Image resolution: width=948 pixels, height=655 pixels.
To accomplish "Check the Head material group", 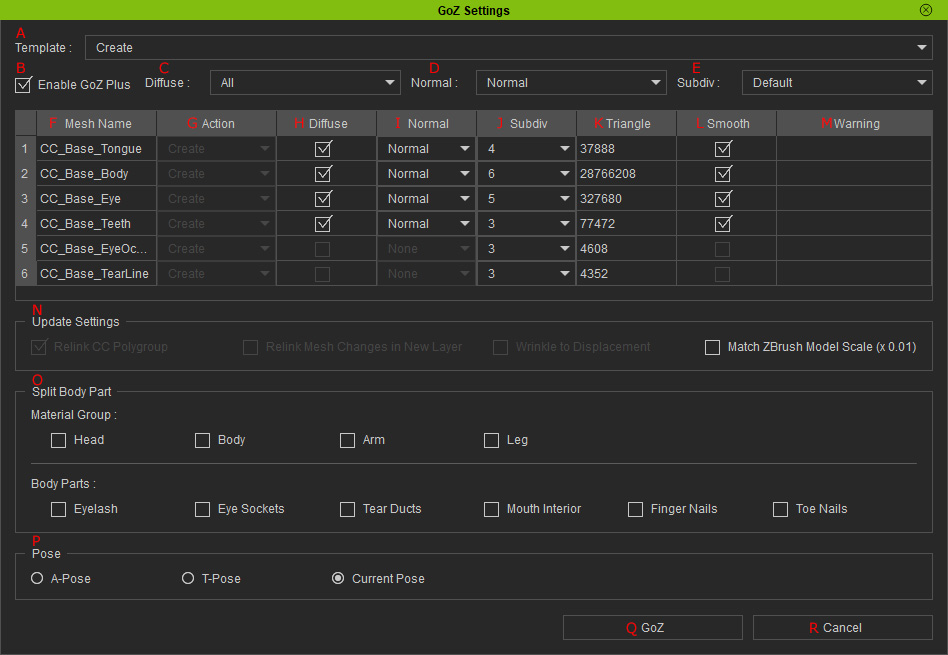I will tap(59, 440).
